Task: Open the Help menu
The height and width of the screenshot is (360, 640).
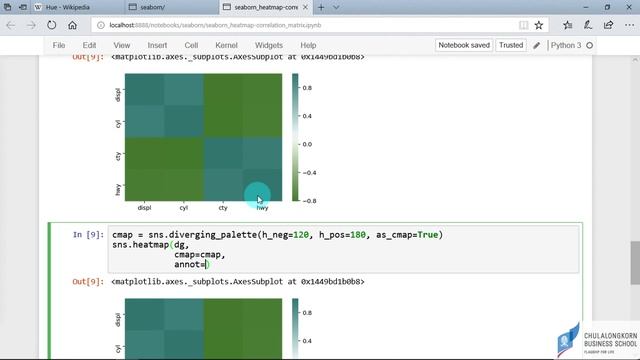Action: (x=308, y=45)
